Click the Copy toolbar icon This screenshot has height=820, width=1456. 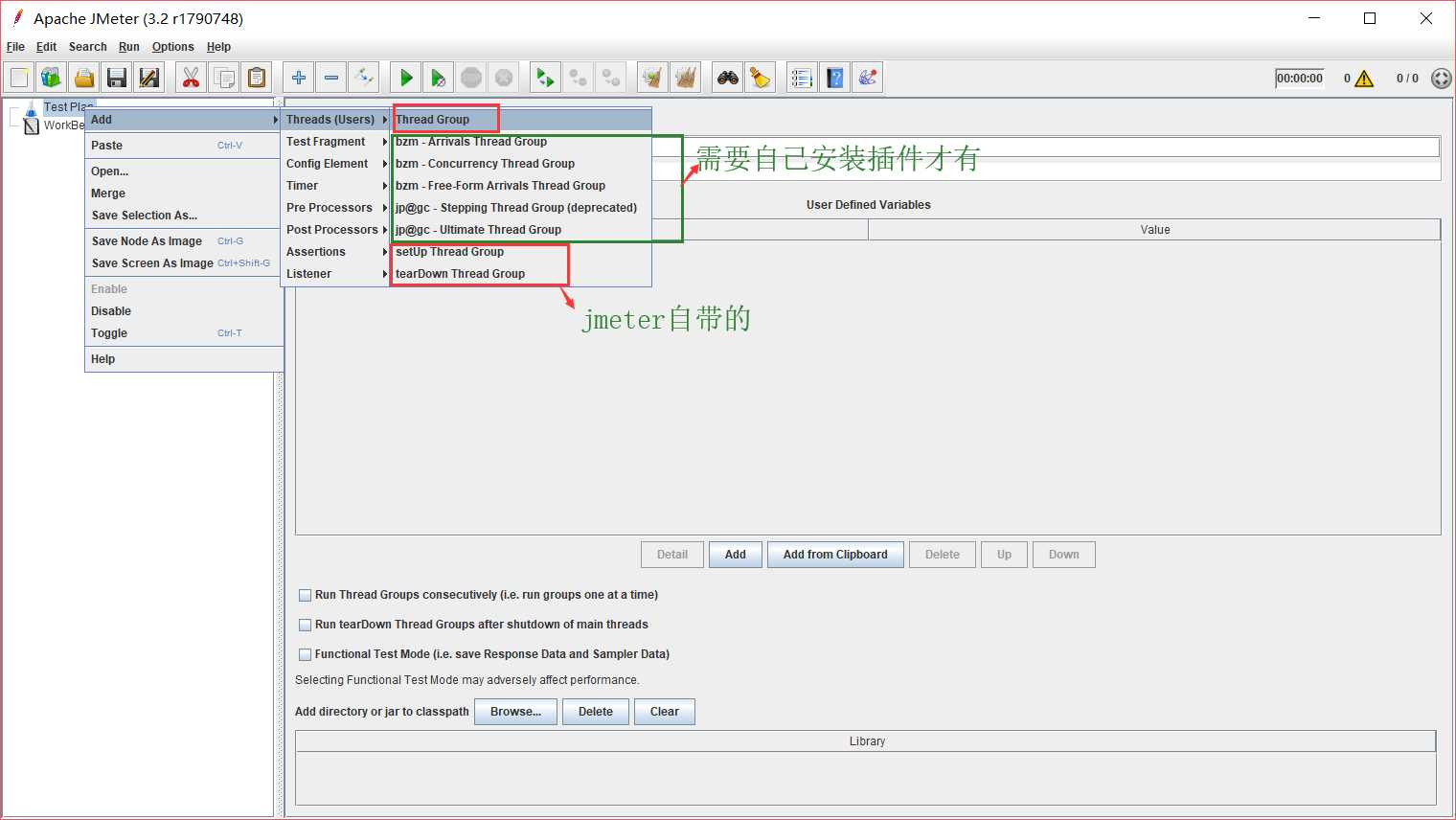224,78
